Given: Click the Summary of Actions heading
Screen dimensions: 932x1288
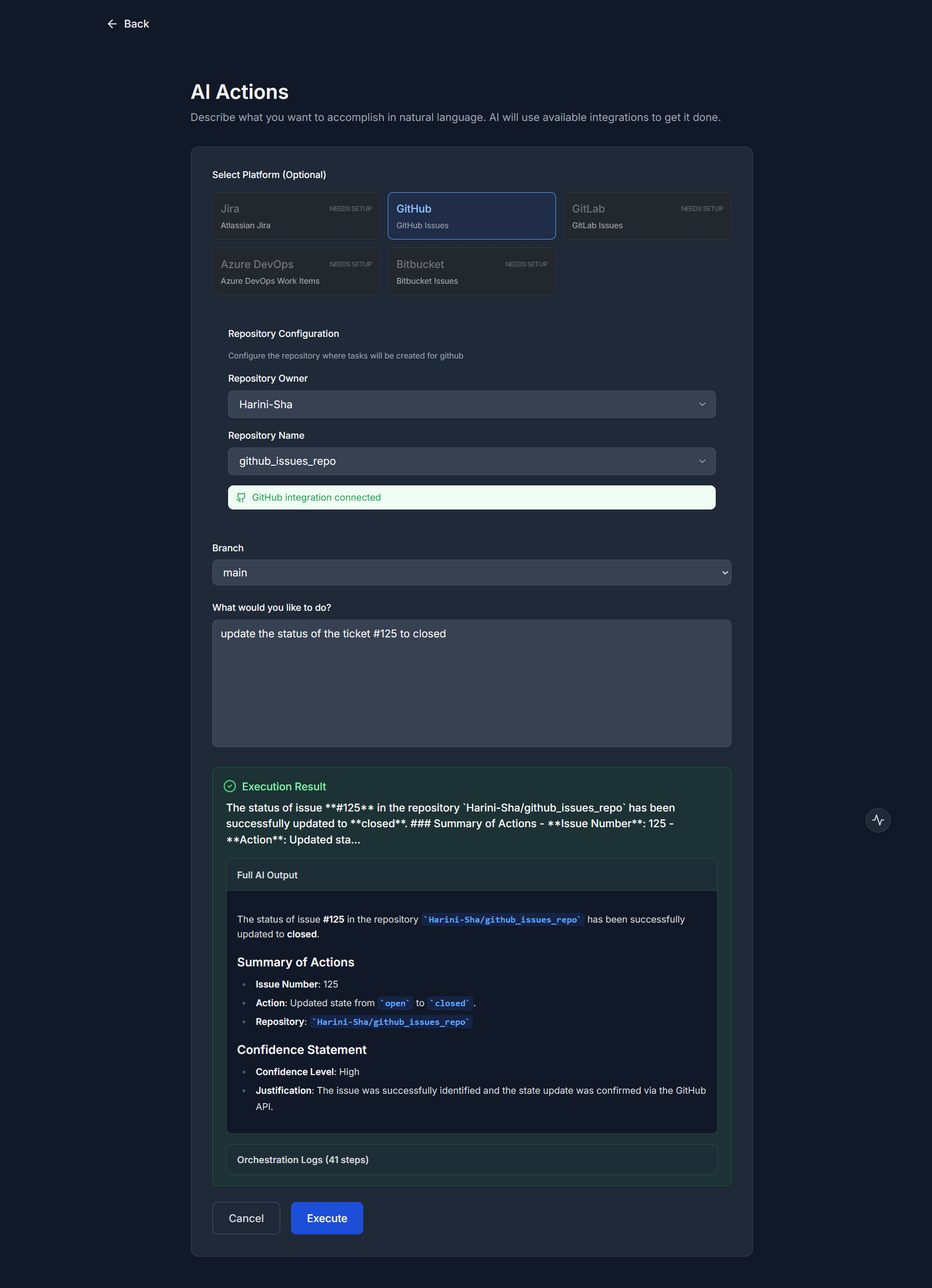Looking at the screenshot, I should coord(296,962).
